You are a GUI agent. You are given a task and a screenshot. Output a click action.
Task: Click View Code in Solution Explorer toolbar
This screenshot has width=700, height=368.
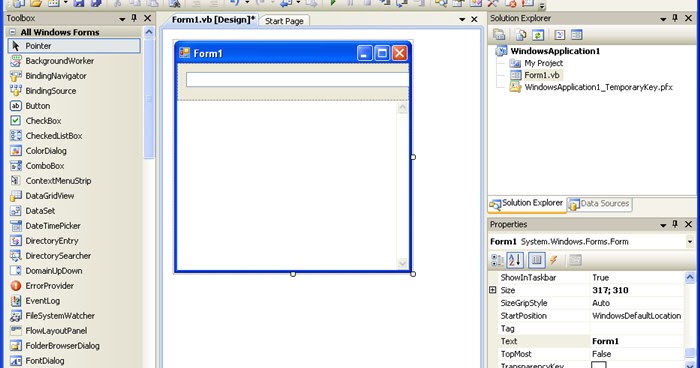click(x=560, y=34)
